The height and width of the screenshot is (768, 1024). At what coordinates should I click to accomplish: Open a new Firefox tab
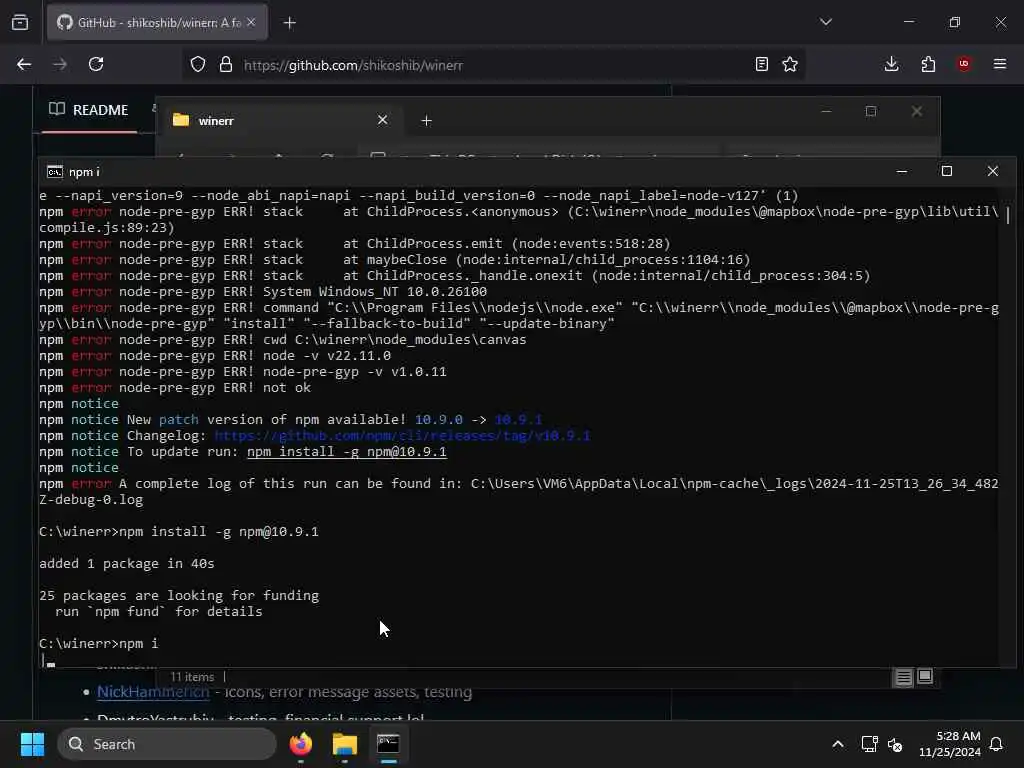click(289, 23)
